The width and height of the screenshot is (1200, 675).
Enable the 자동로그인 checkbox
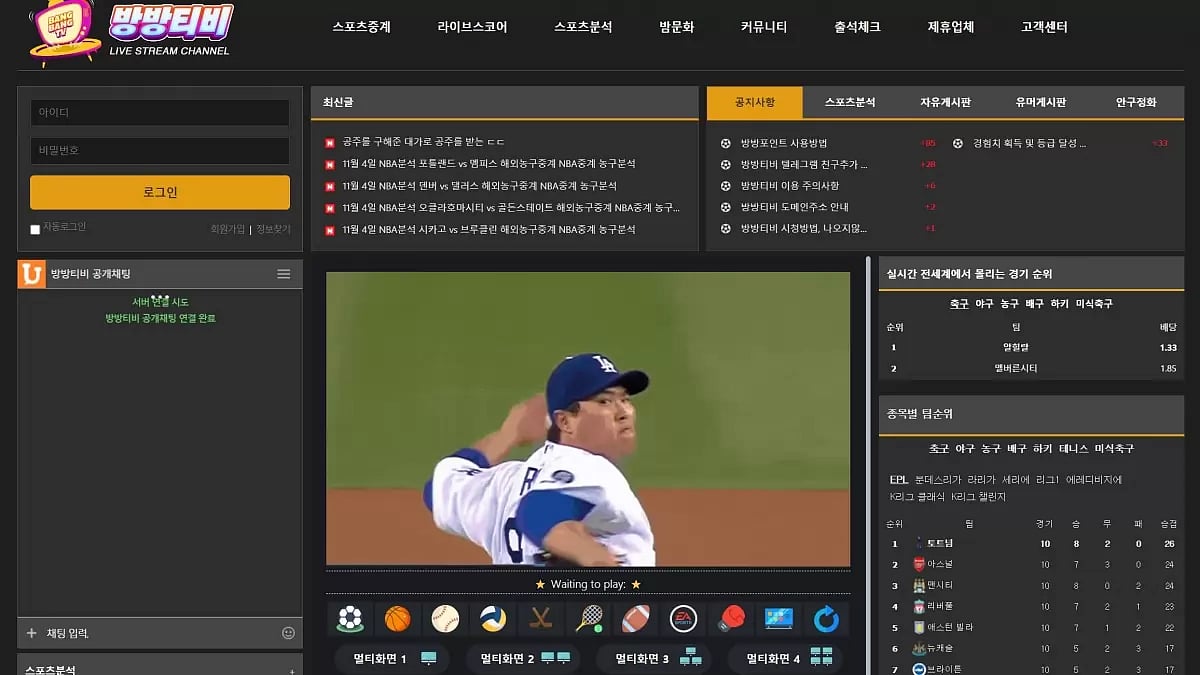(35, 230)
